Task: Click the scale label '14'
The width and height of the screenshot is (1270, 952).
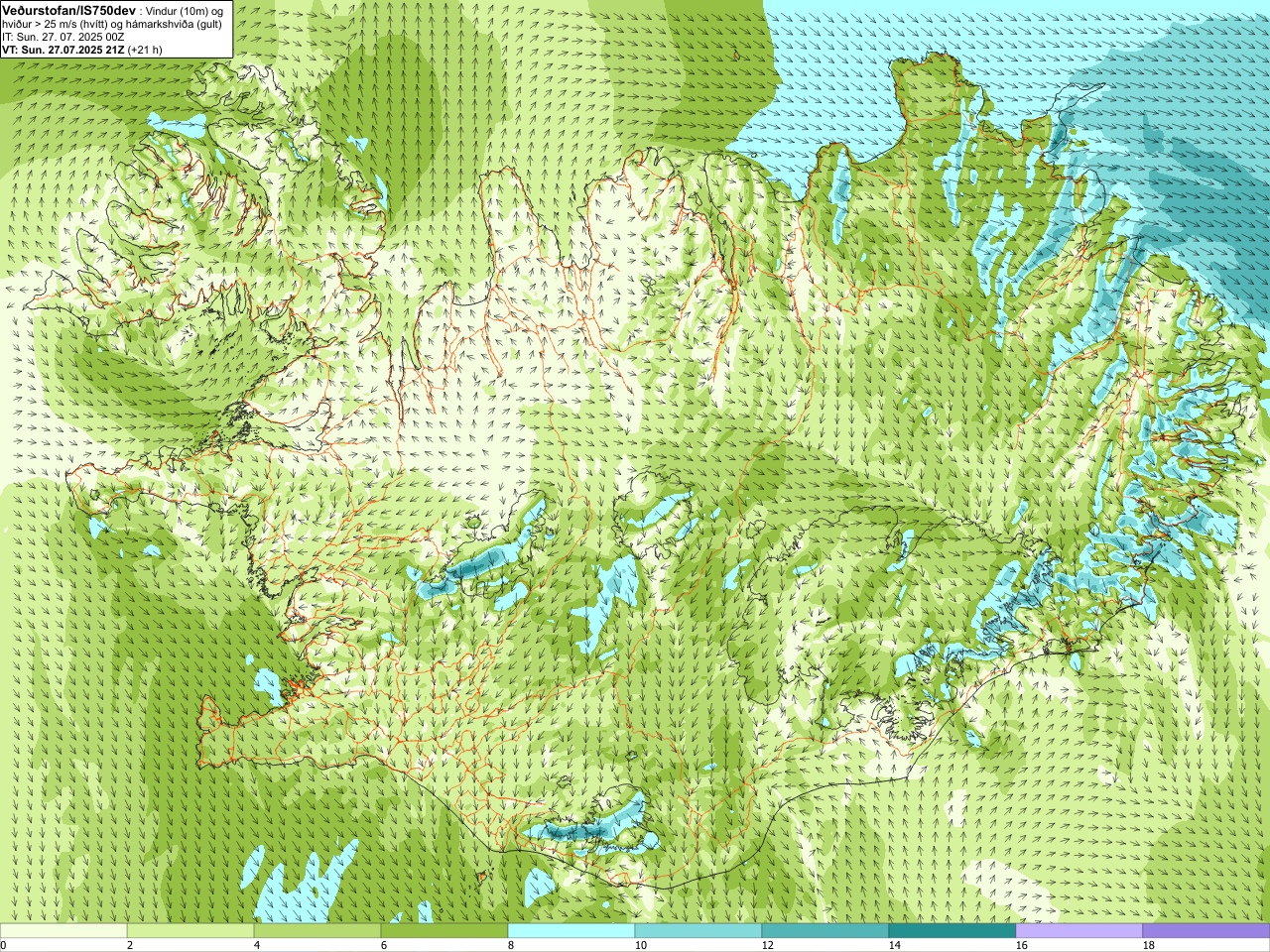Action: pos(895,945)
